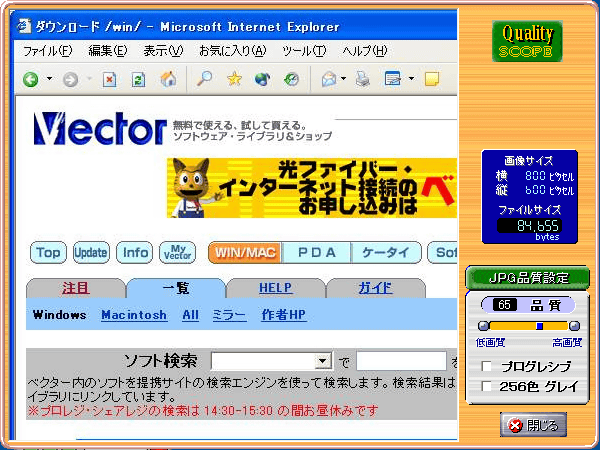
Task: Click the Windows label in category bar
Action: [x=60, y=315]
